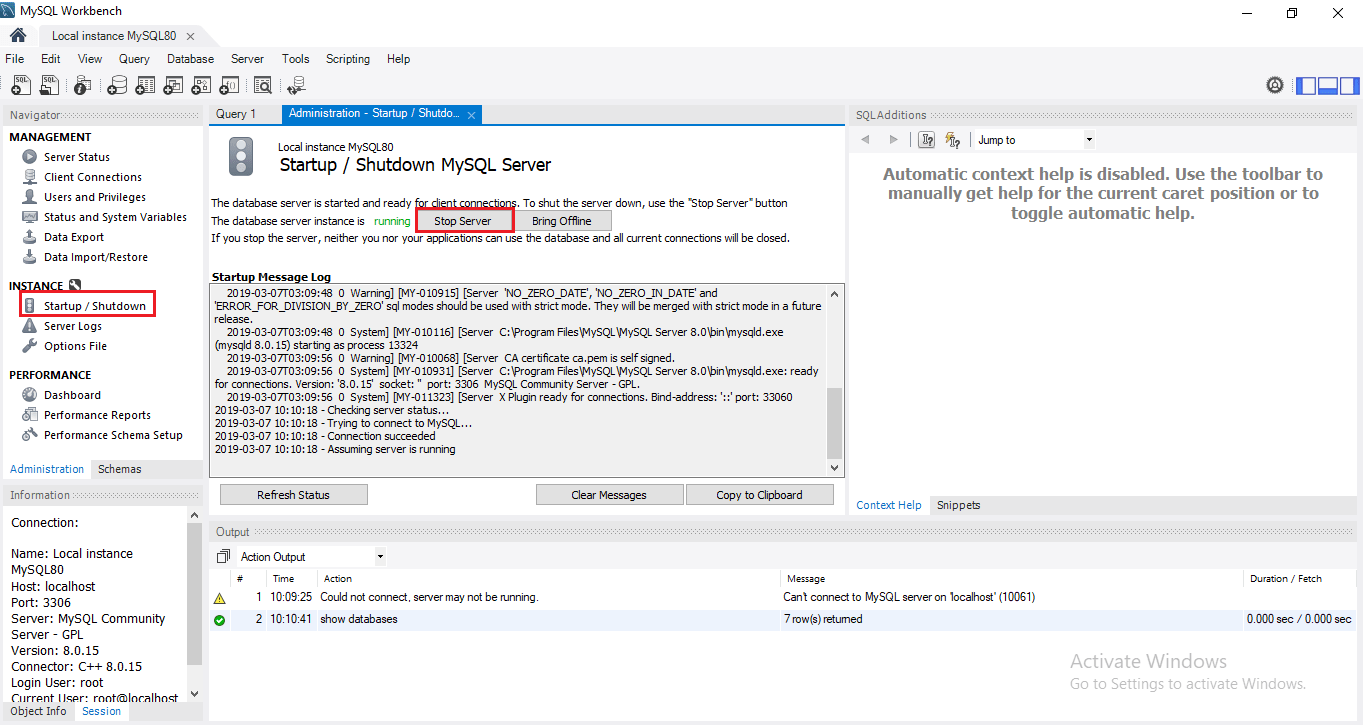Toggle the left sidebar panel visibility
1363x725 pixels.
pyautogui.click(x=1306, y=85)
